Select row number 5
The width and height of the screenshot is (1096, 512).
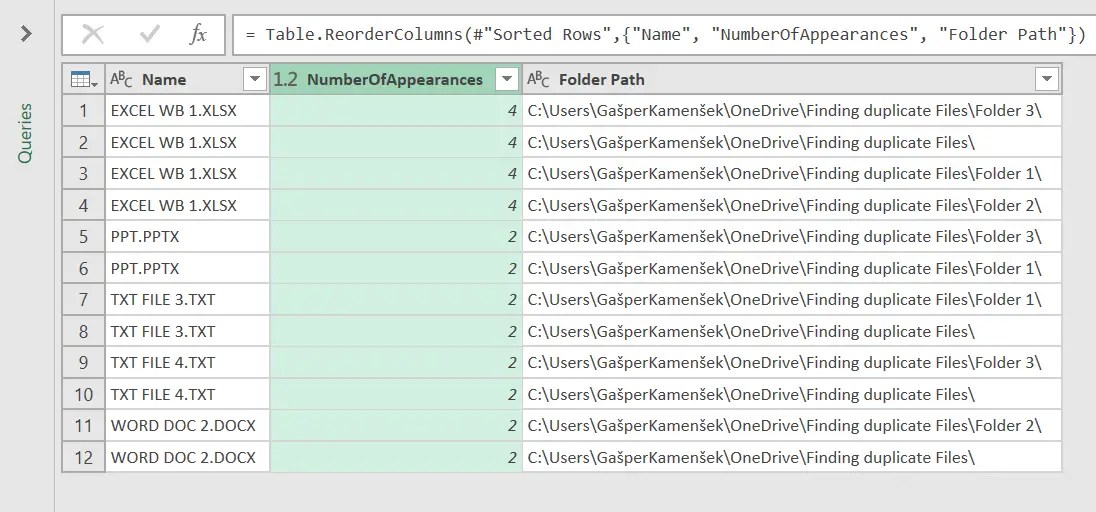point(84,236)
